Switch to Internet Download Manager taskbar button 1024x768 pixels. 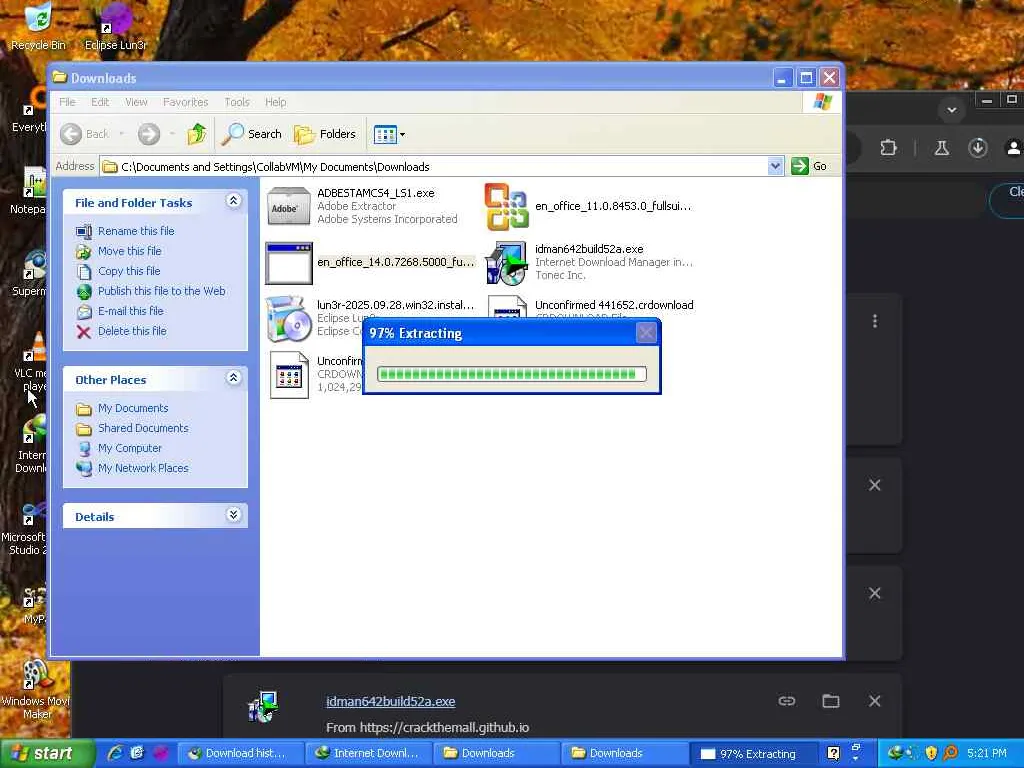pyautogui.click(x=368, y=753)
